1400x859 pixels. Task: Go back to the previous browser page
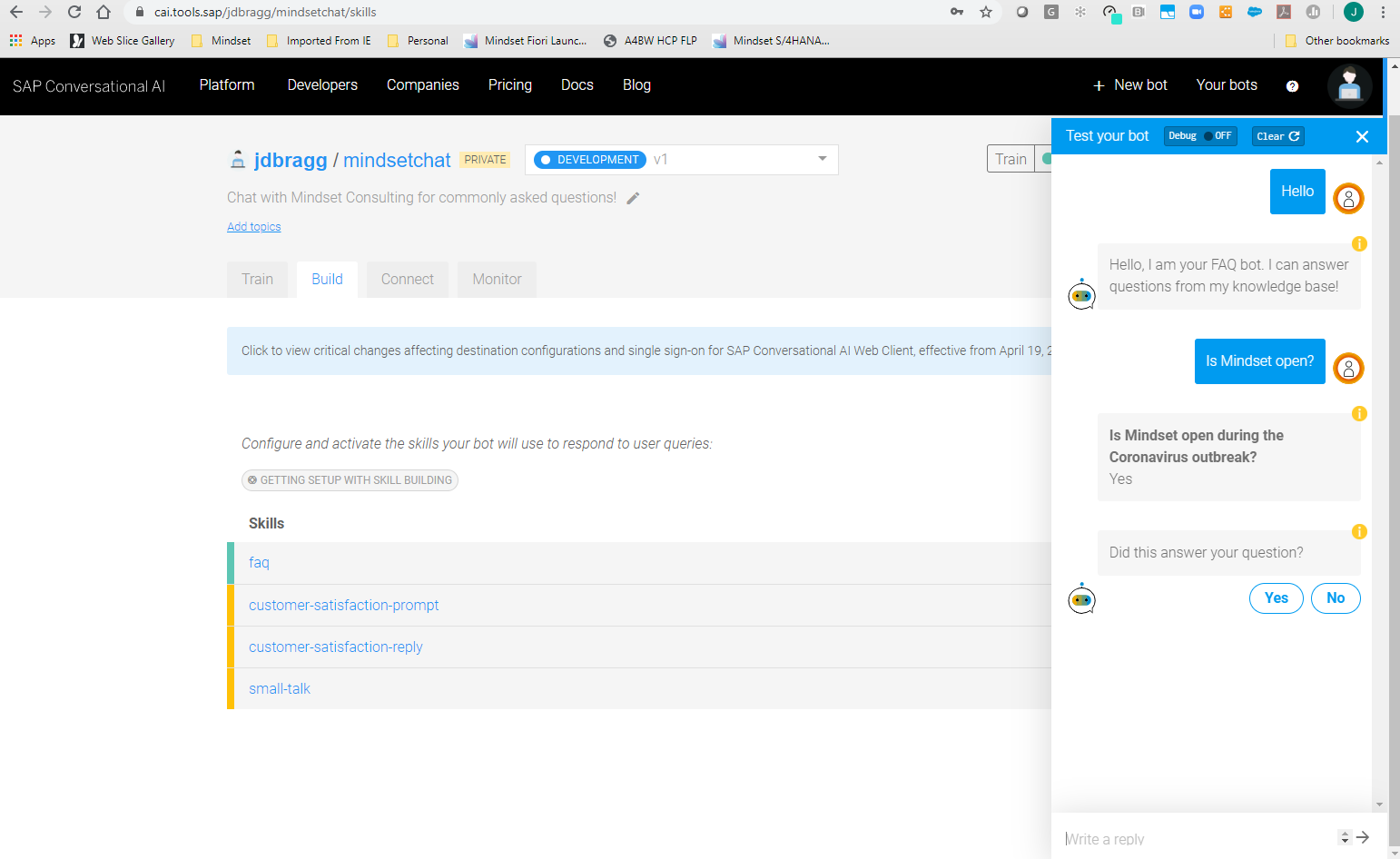[16, 12]
